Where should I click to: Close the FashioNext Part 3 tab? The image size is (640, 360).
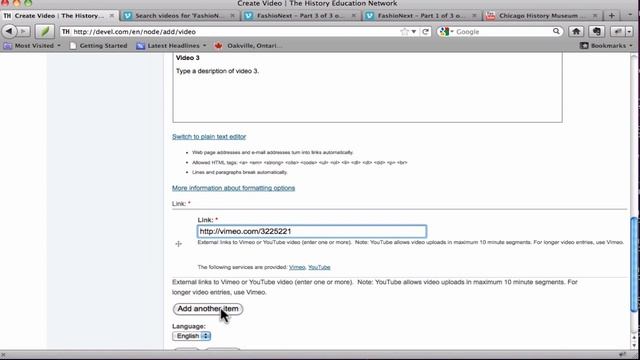pyautogui.click(x=353, y=16)
